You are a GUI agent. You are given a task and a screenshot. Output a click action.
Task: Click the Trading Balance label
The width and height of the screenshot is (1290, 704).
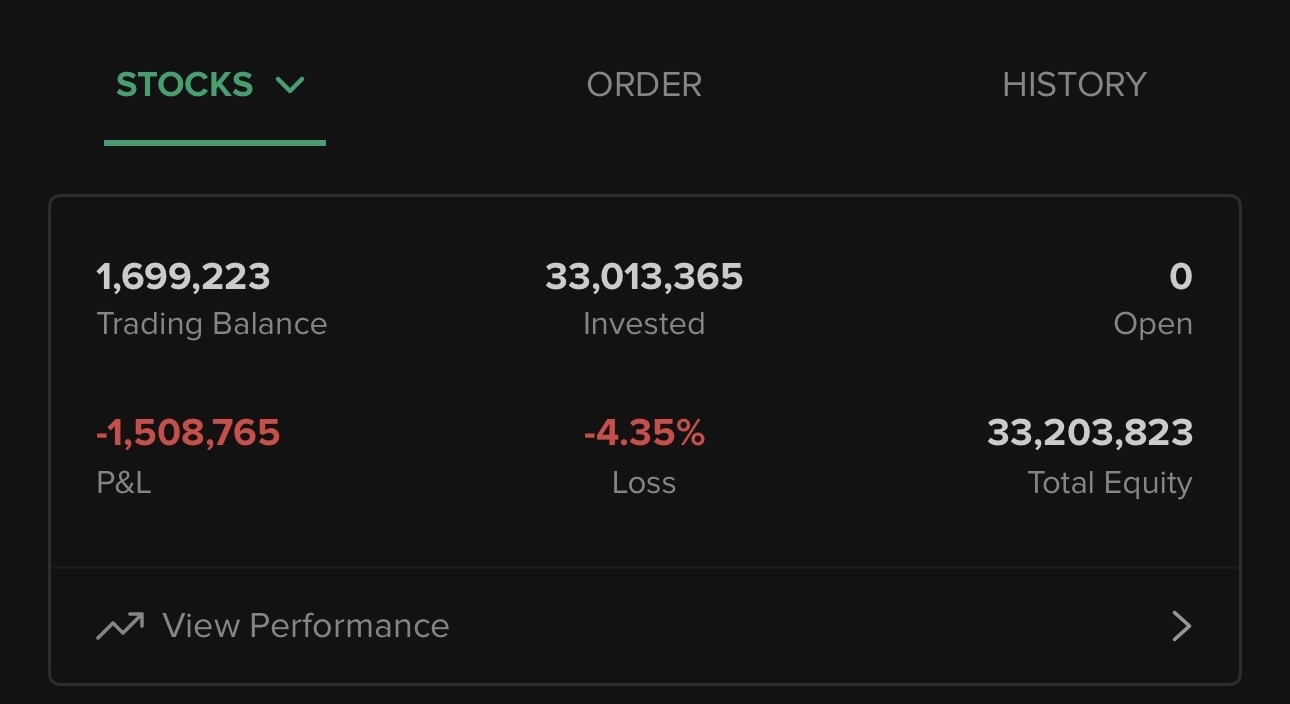[x=212, y=324]
